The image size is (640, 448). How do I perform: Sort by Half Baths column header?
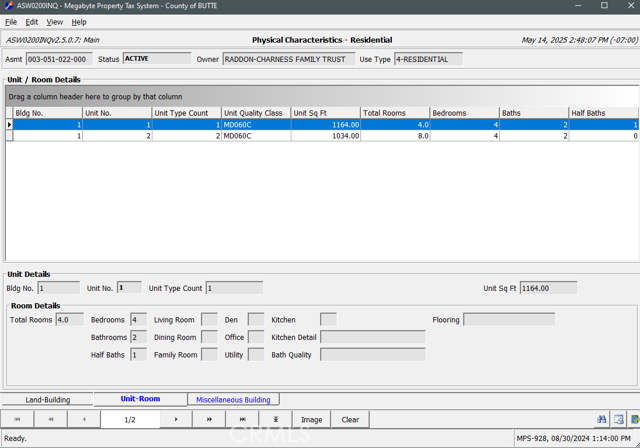click(x=603, y=113)
